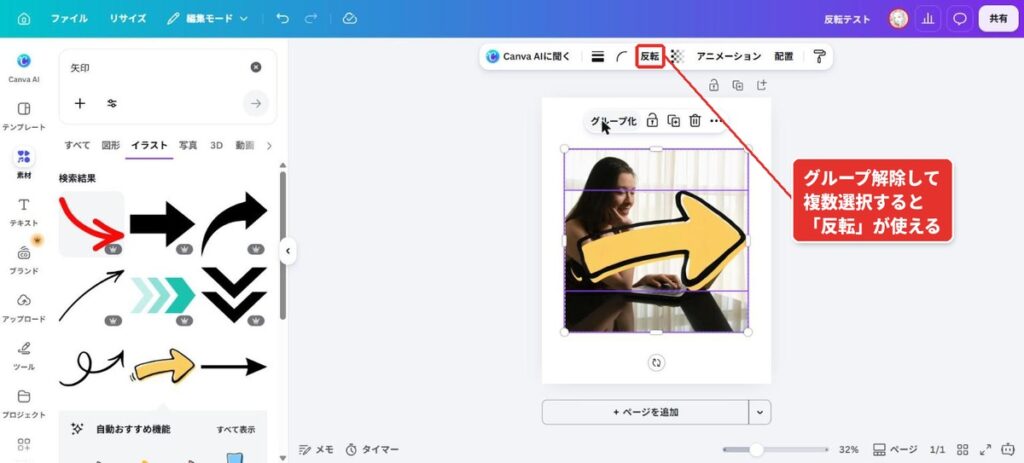Open the line weight icon
1024x463 pixels.
click(x=598, y=57)
